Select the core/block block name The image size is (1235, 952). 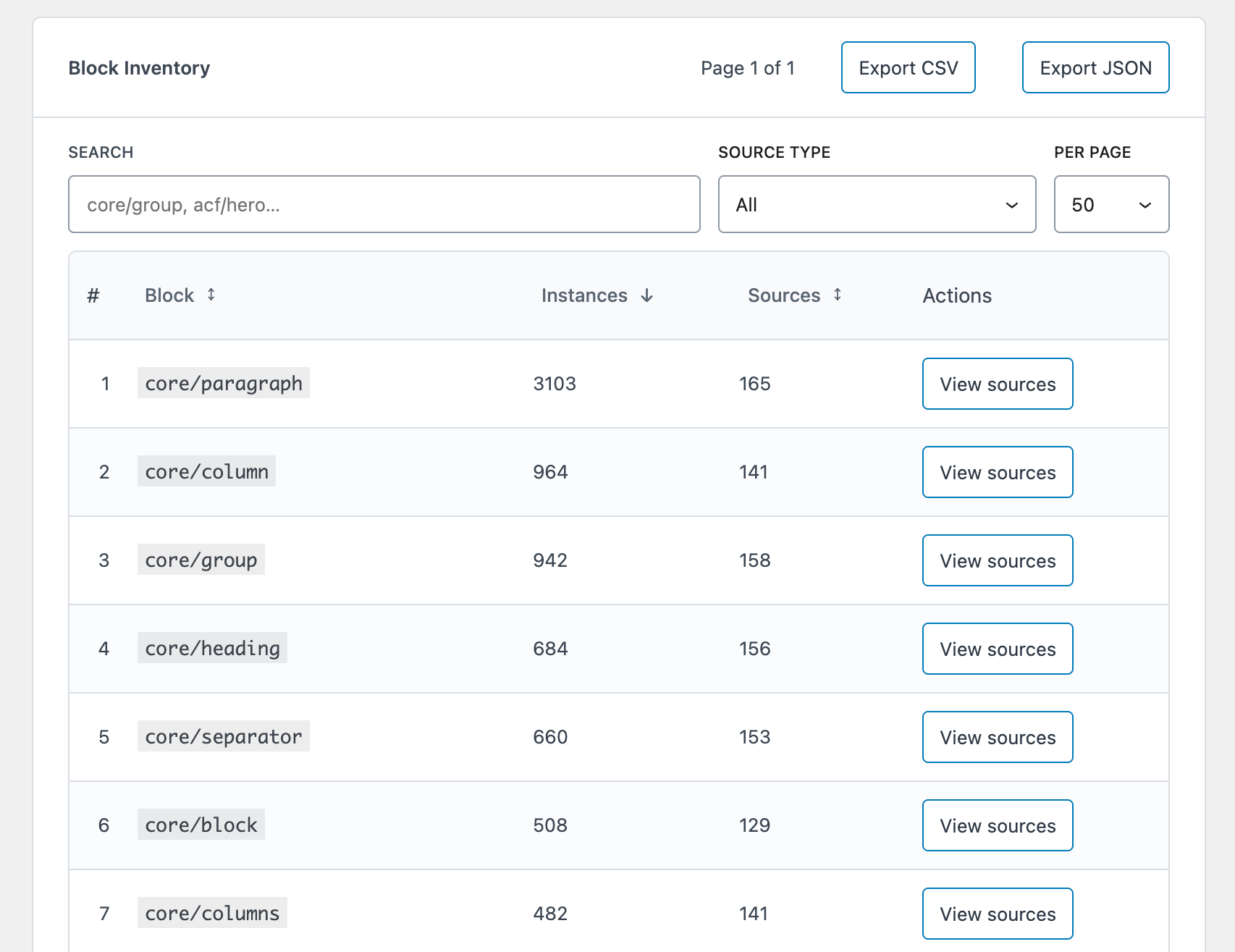coord(201,825)
